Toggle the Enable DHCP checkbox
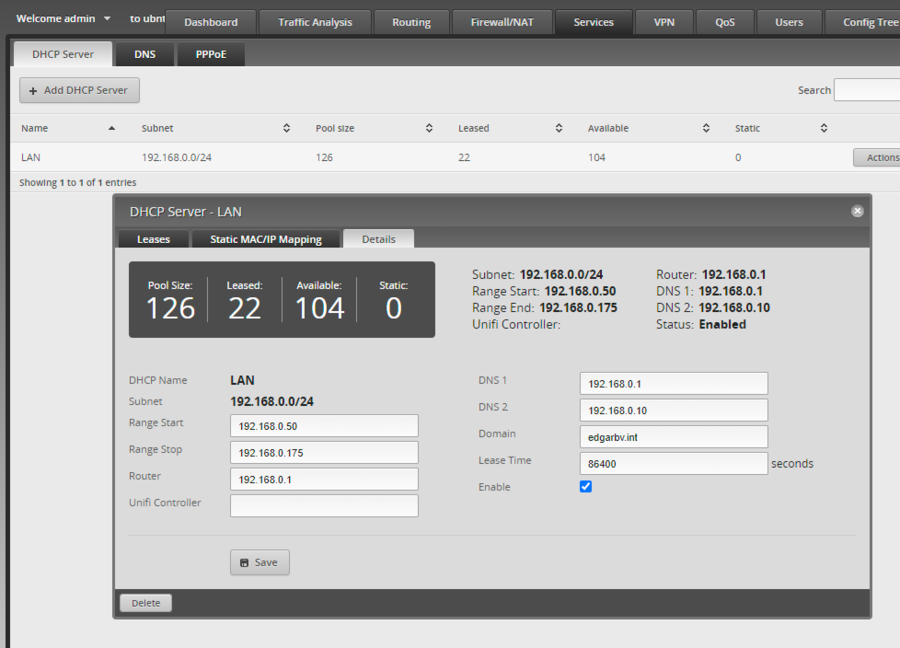 click(x=586, y=487)
